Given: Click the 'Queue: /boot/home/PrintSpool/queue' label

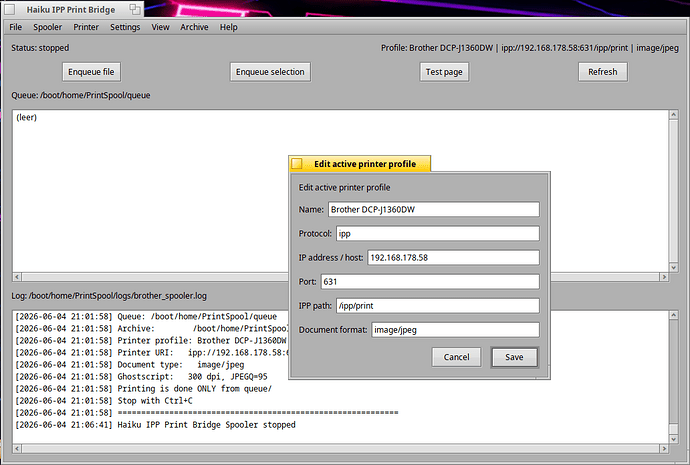Looking at the screenshot, I should 81,95.
